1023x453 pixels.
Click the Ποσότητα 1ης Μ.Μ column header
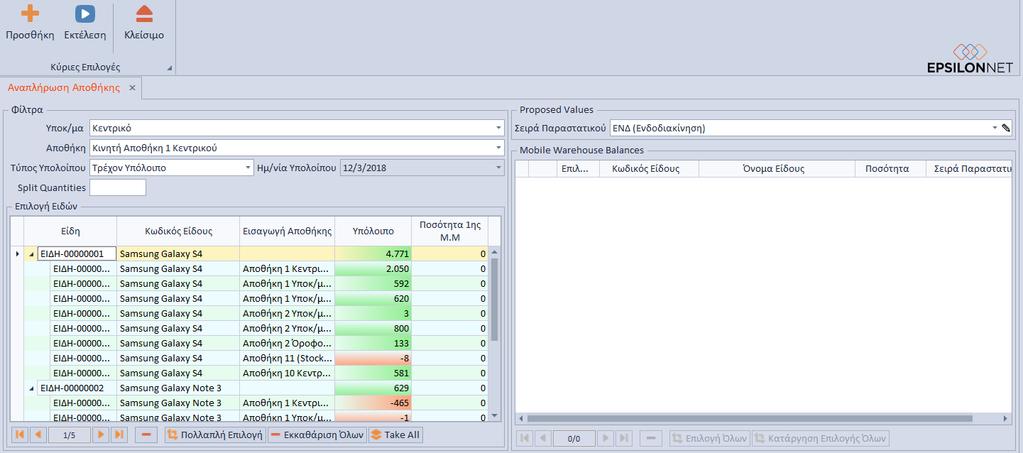click(x=450, y=231)
